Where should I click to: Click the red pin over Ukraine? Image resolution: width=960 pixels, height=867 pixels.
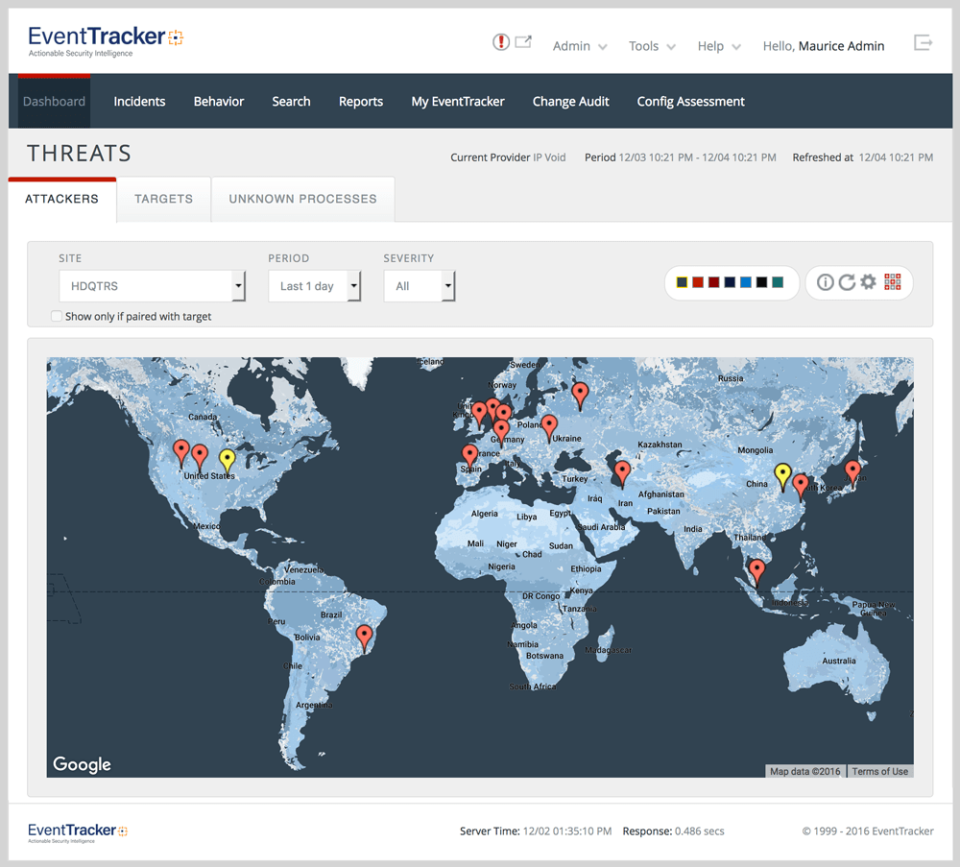(x=549, y=428)
